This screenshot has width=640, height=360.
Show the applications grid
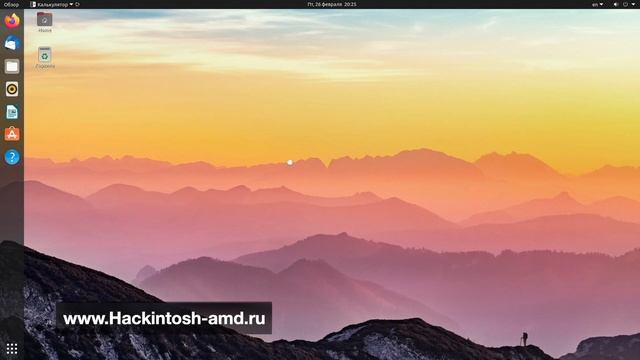click(12, 349)
